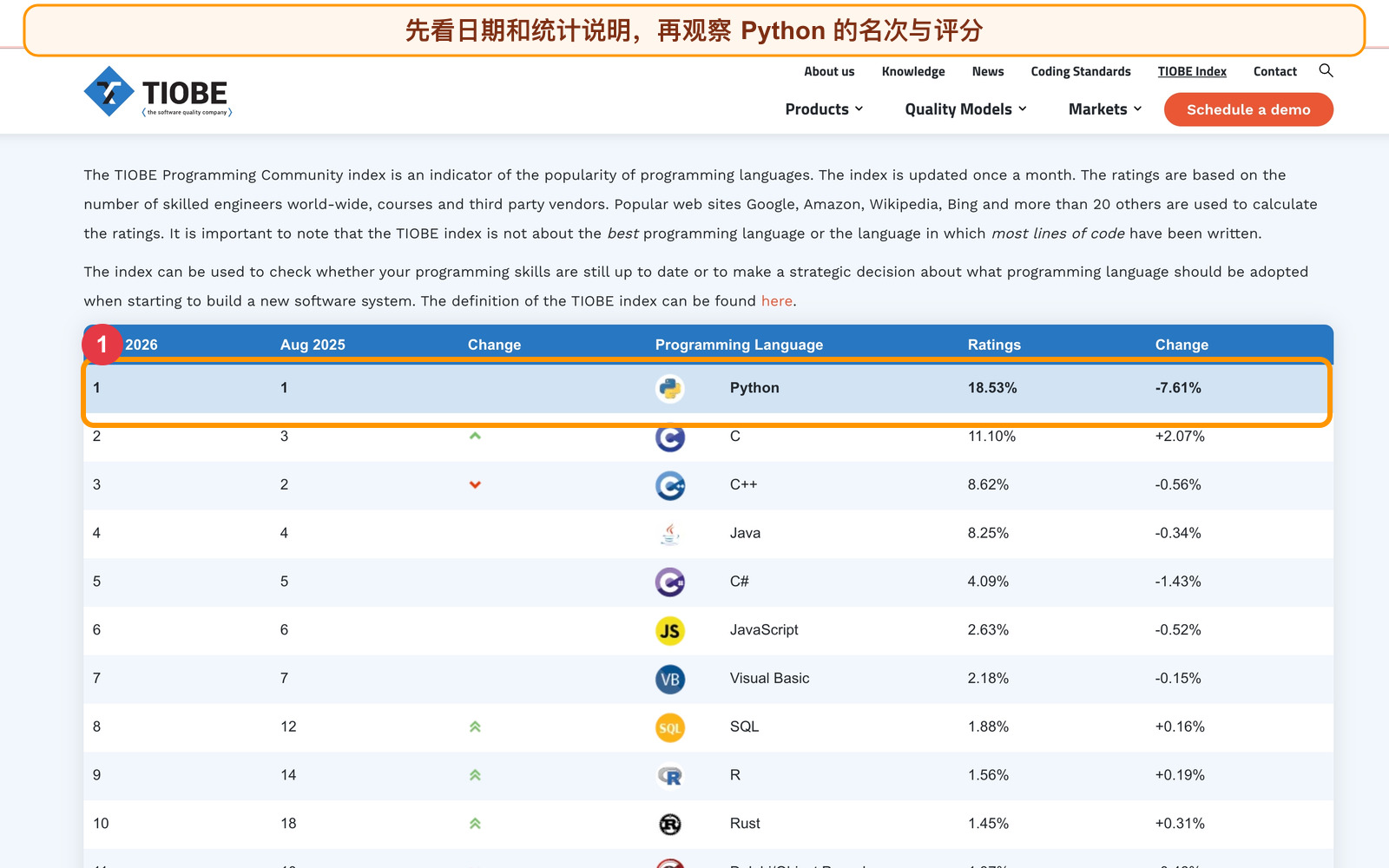This screenshot has height=868, width=1389.
Task: Click the TIOBE logo
Action: click(x=158, y=92)
